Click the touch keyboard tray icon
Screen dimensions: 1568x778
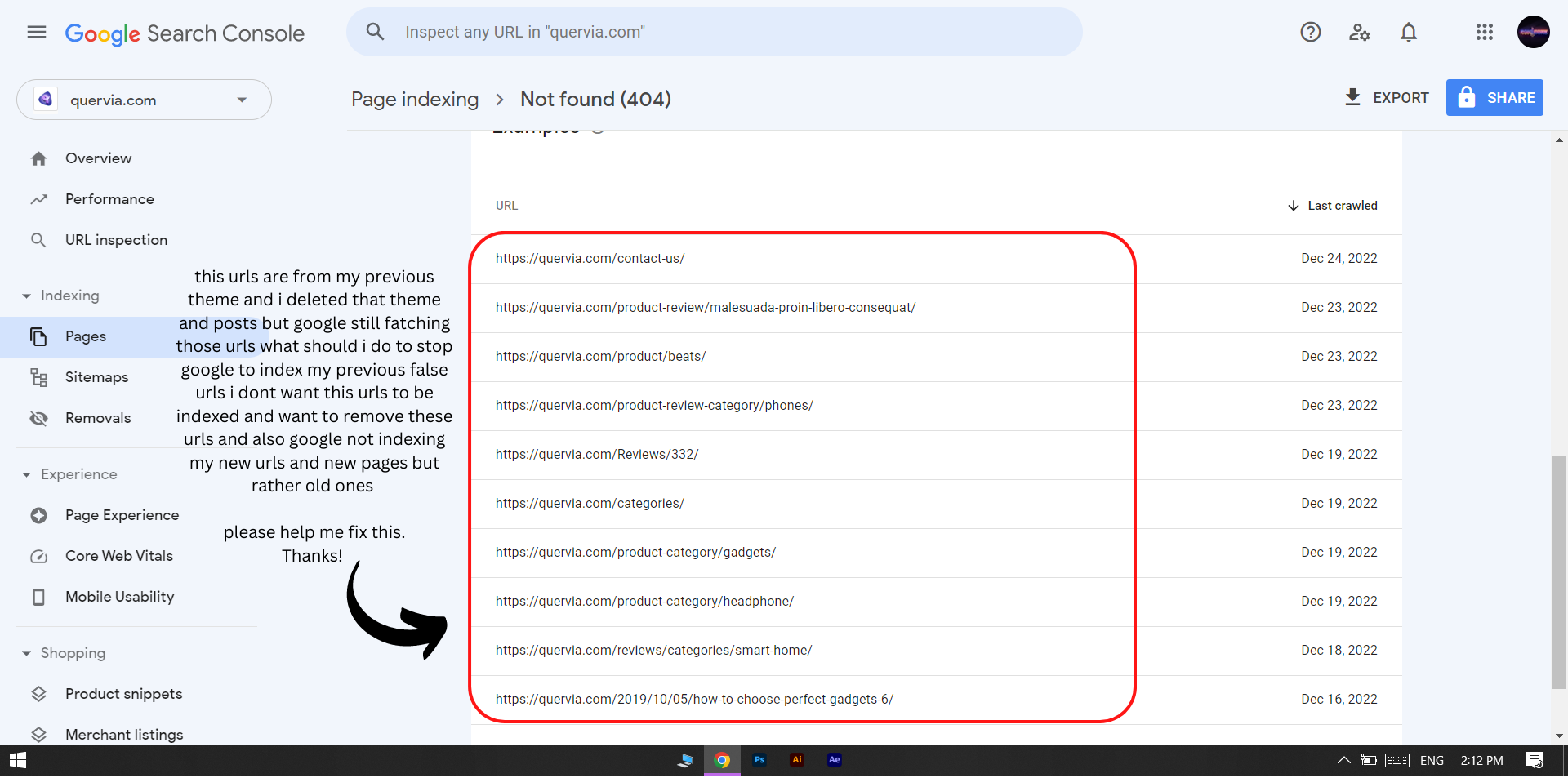click(1397, 760)
